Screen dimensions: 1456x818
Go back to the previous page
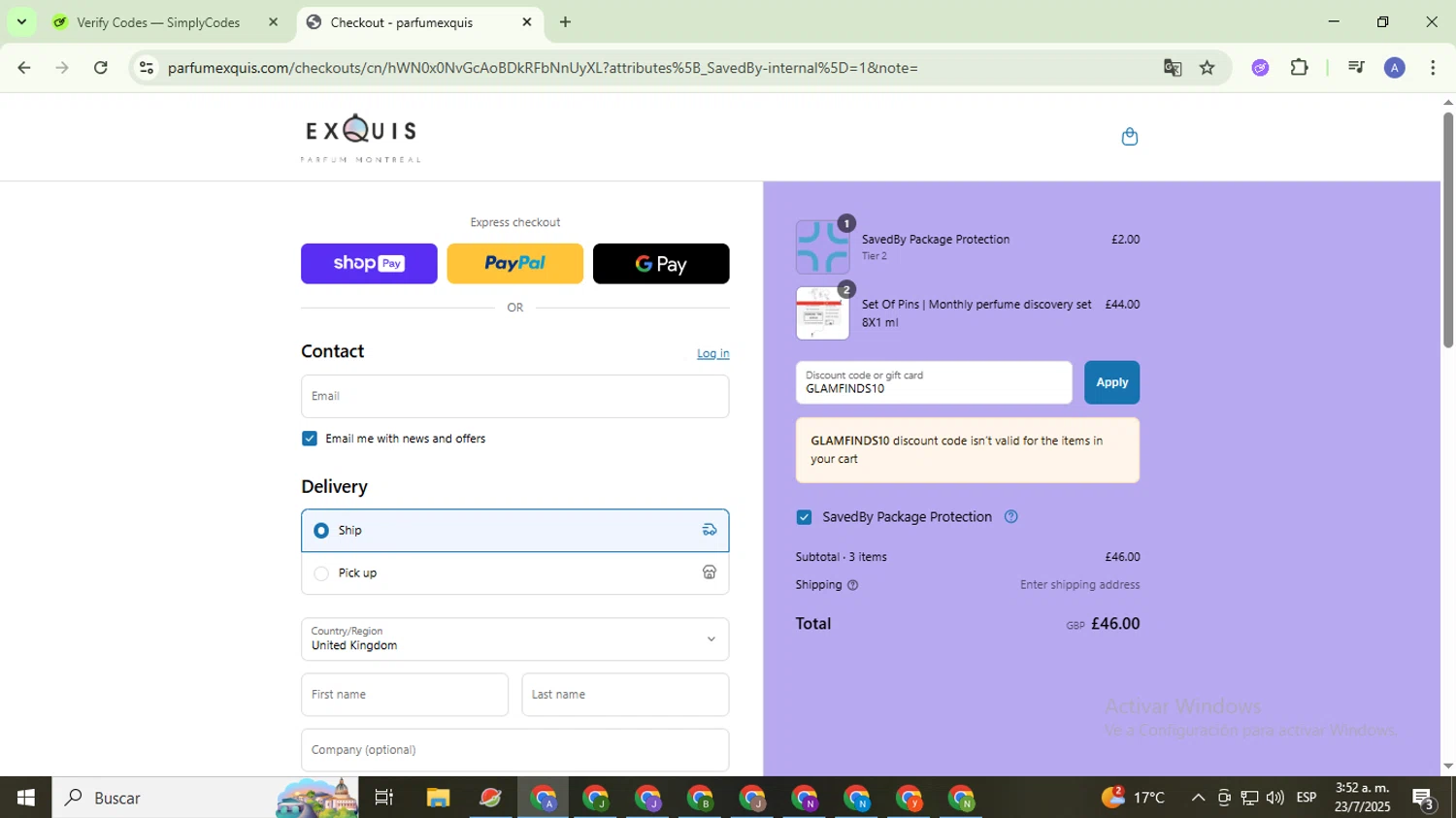pos(24,68)
